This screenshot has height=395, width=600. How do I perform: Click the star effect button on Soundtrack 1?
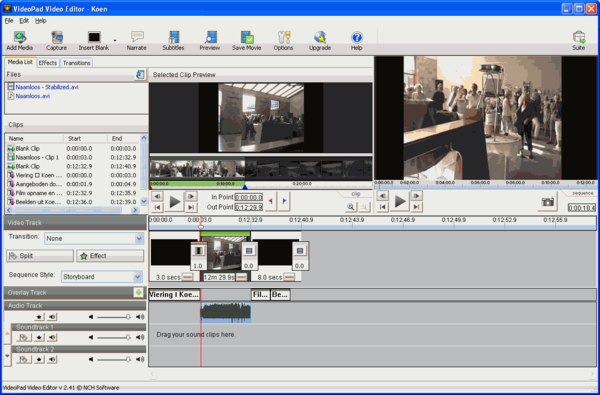tap(39, 338)
